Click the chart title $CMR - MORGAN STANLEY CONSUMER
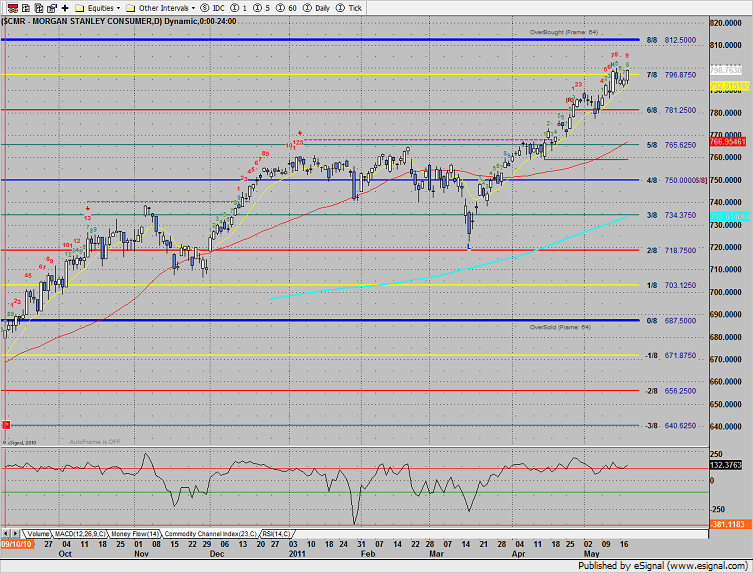 click(x=77, y=21)
